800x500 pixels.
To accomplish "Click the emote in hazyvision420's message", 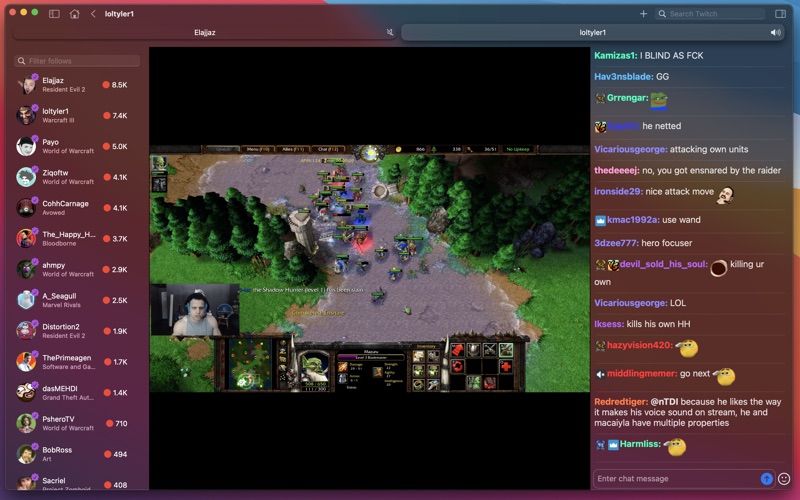I will coord(687,348).
